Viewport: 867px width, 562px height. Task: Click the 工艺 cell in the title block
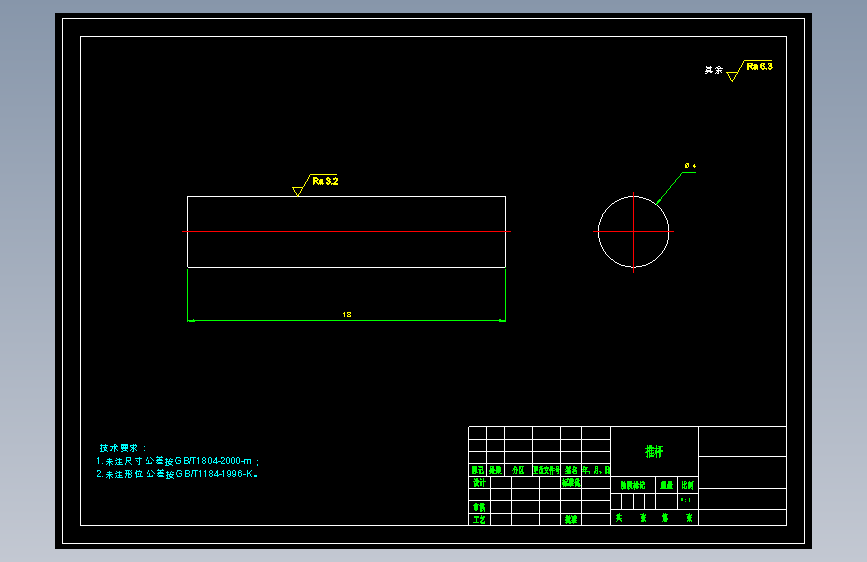[x=479, y=519]
